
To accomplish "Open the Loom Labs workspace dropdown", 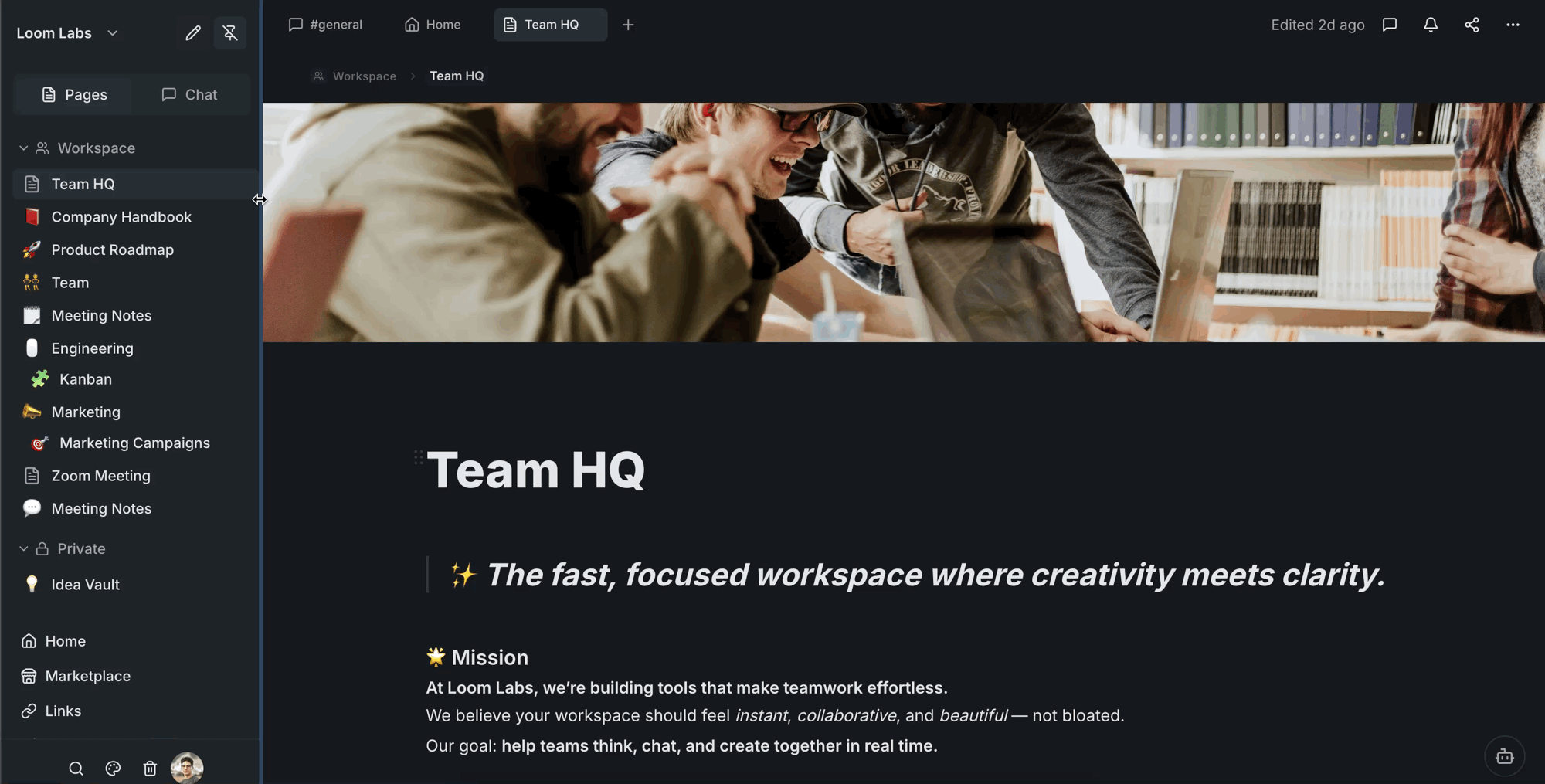I will (68, 32).
